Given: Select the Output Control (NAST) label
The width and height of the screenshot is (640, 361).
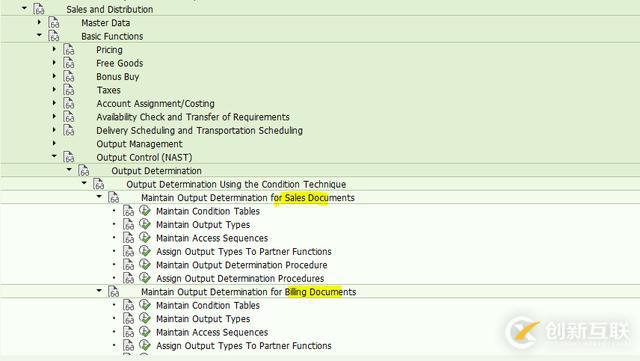Looking at the screenshot, I should [144, 157].
